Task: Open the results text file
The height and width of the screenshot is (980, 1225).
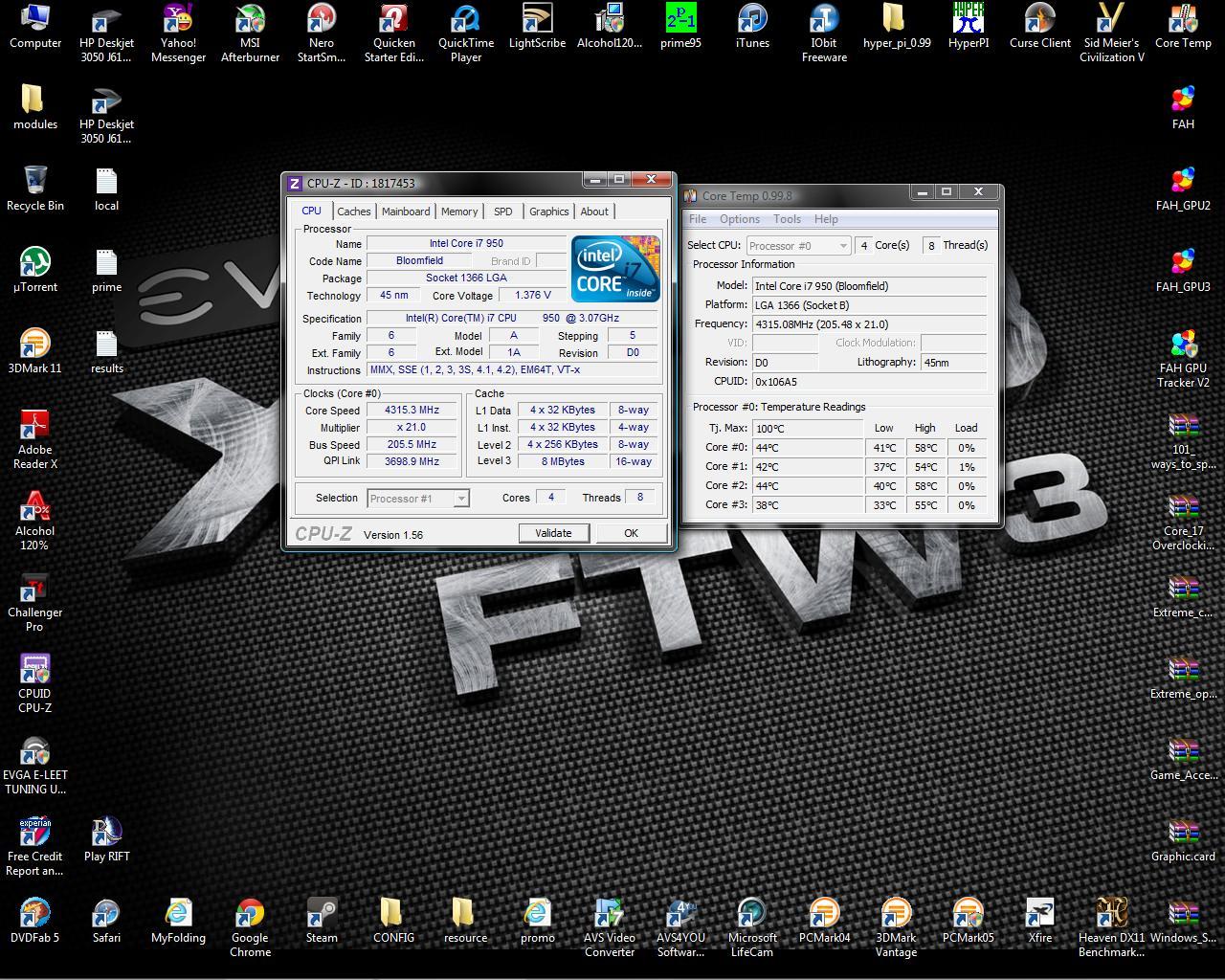Action: pyautogui.click(x=106, y=351)
